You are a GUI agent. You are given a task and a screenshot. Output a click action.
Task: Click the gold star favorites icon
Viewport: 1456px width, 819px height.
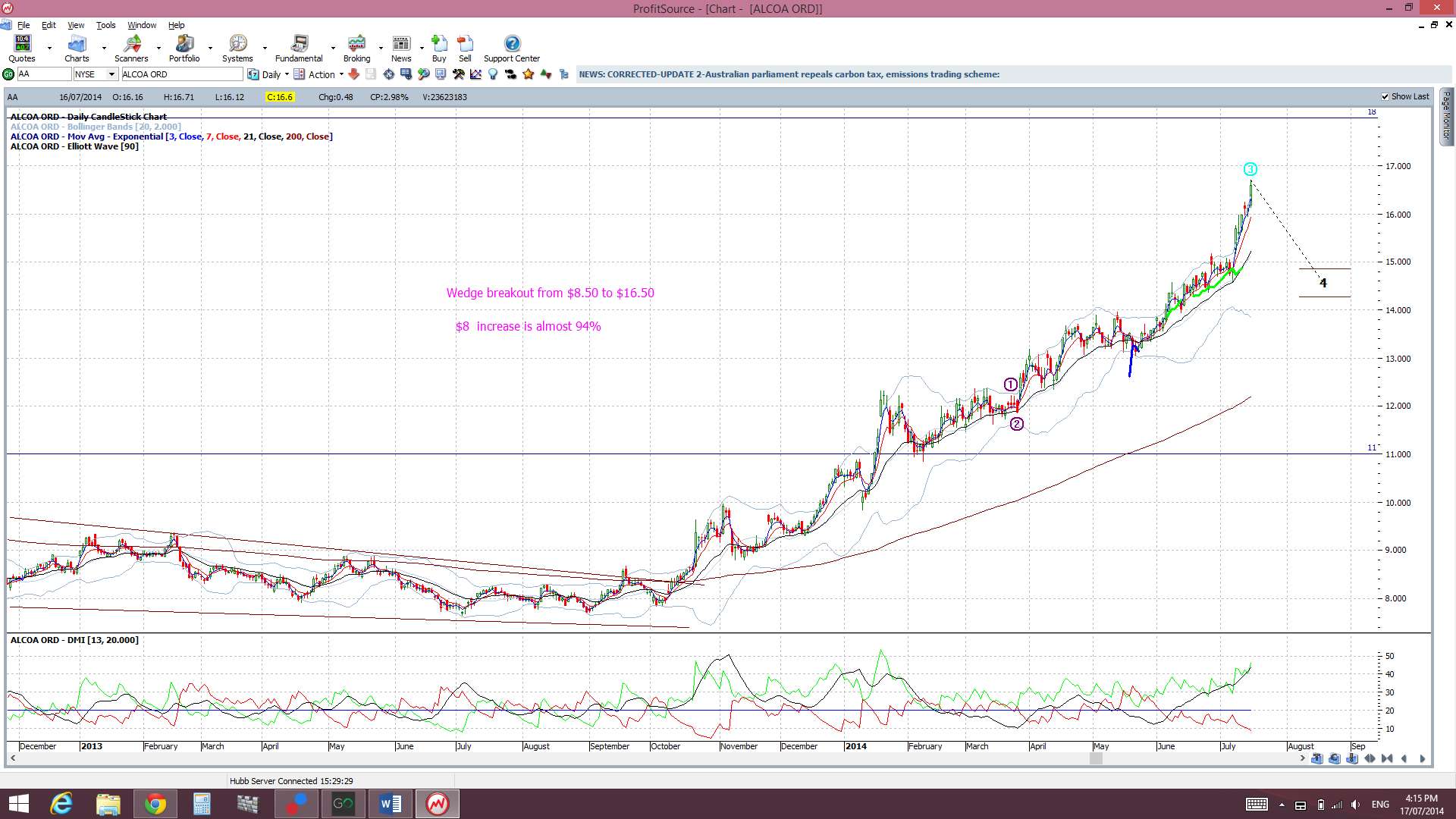click(x=528, y=74)
